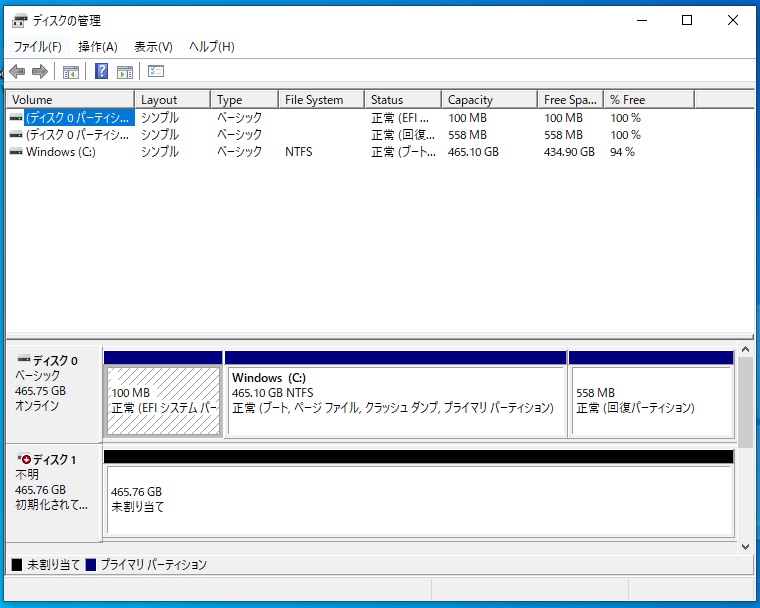Sort by the Free Space column header

click(570, 99)
